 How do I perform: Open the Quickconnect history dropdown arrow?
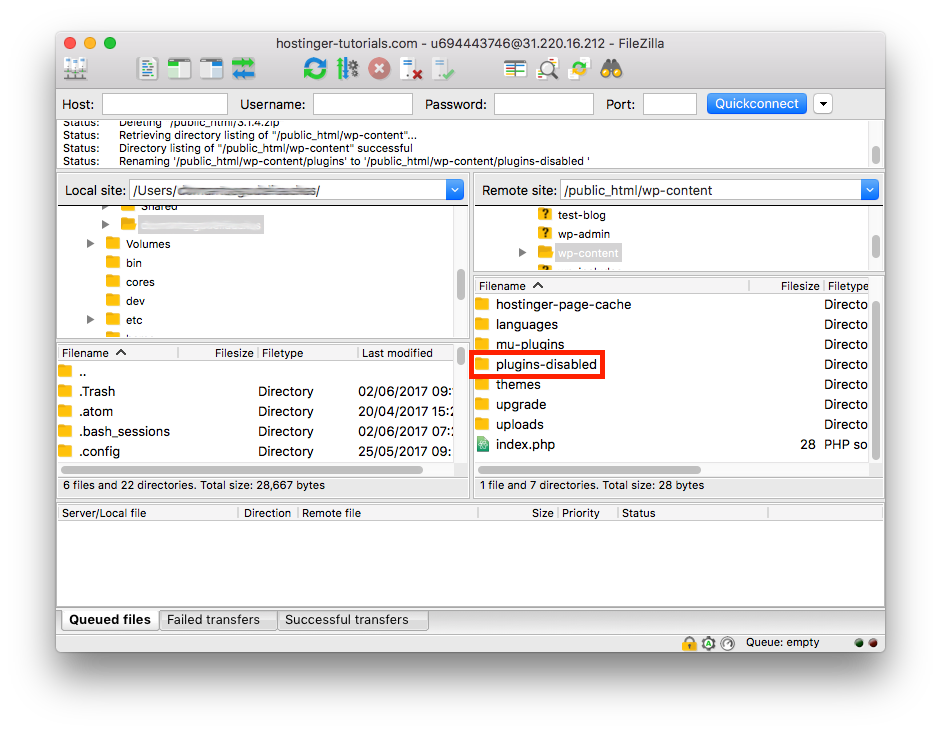pos(823,104)
